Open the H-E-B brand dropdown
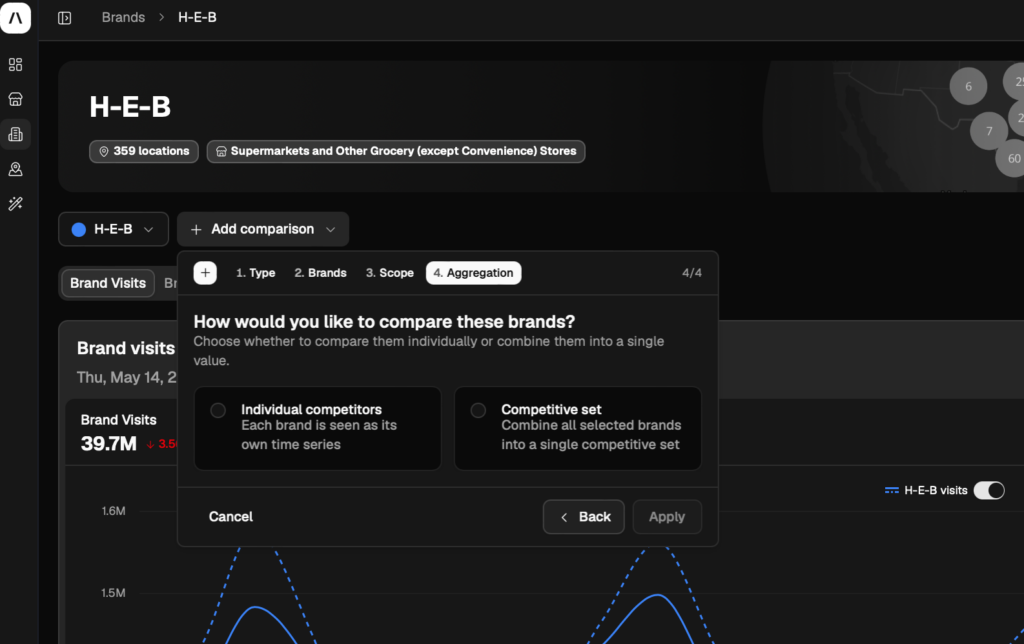The height and width of the screenshot is (644, 1024). (114, 229)
